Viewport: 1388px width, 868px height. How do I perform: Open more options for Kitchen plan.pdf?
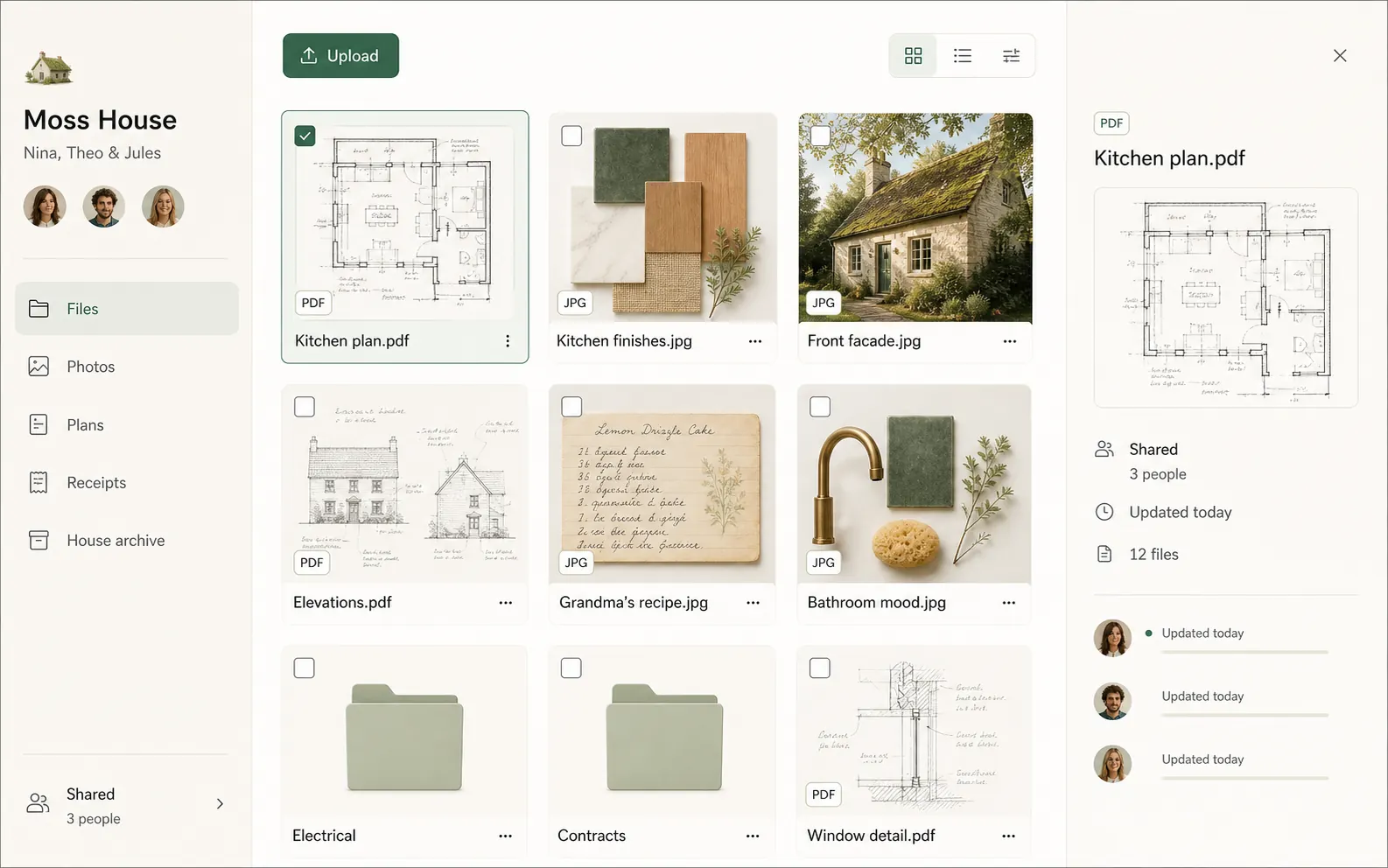[508, 341]
